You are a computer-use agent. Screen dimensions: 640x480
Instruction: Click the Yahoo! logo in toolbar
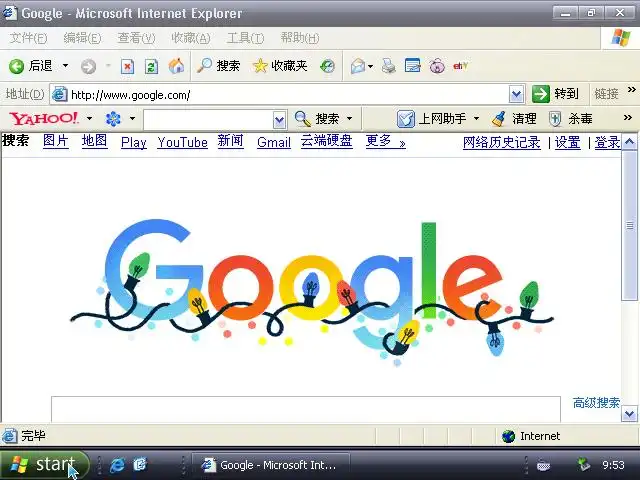point(44,118)
